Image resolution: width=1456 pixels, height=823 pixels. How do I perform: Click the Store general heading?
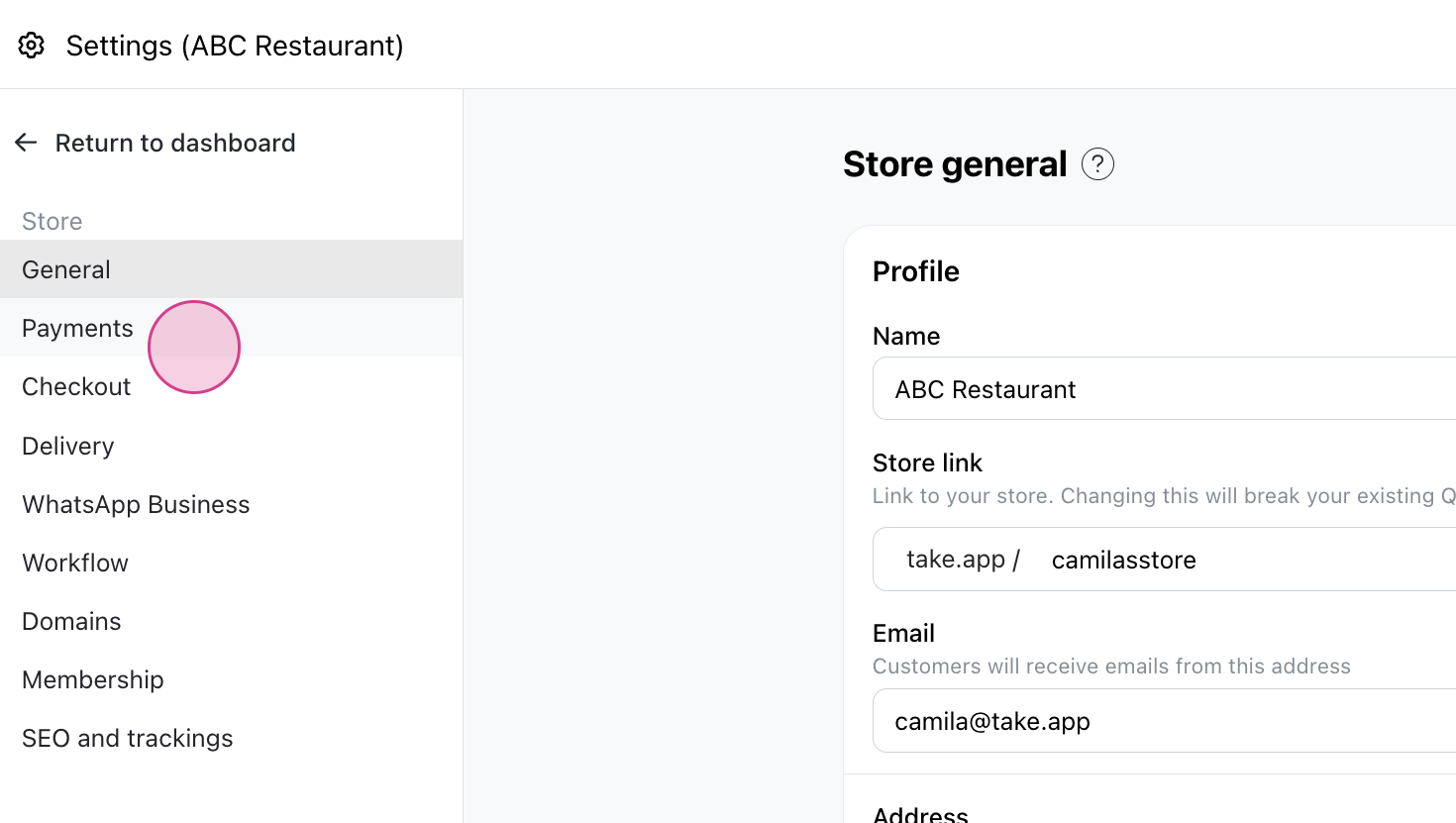pos(955,164)
